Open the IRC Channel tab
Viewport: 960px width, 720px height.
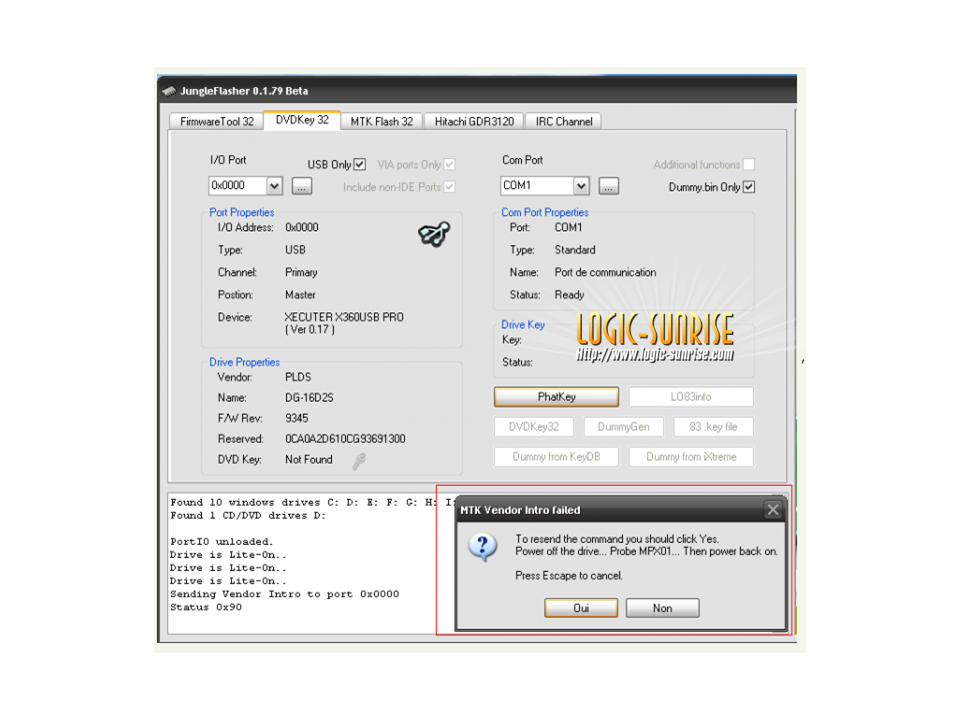click(564, 121)
